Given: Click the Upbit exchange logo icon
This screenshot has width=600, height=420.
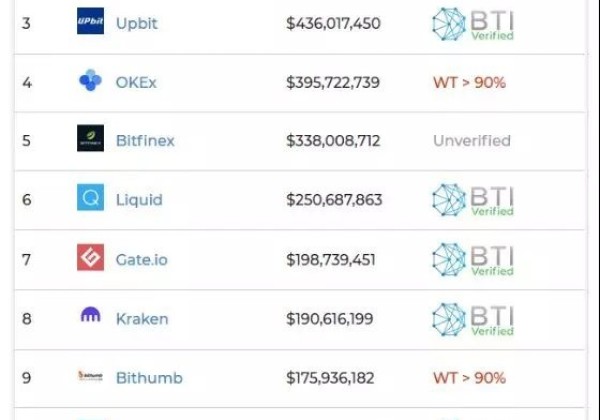Looking at the screenshot, I should pyautogui.click(x=90, y=22).
